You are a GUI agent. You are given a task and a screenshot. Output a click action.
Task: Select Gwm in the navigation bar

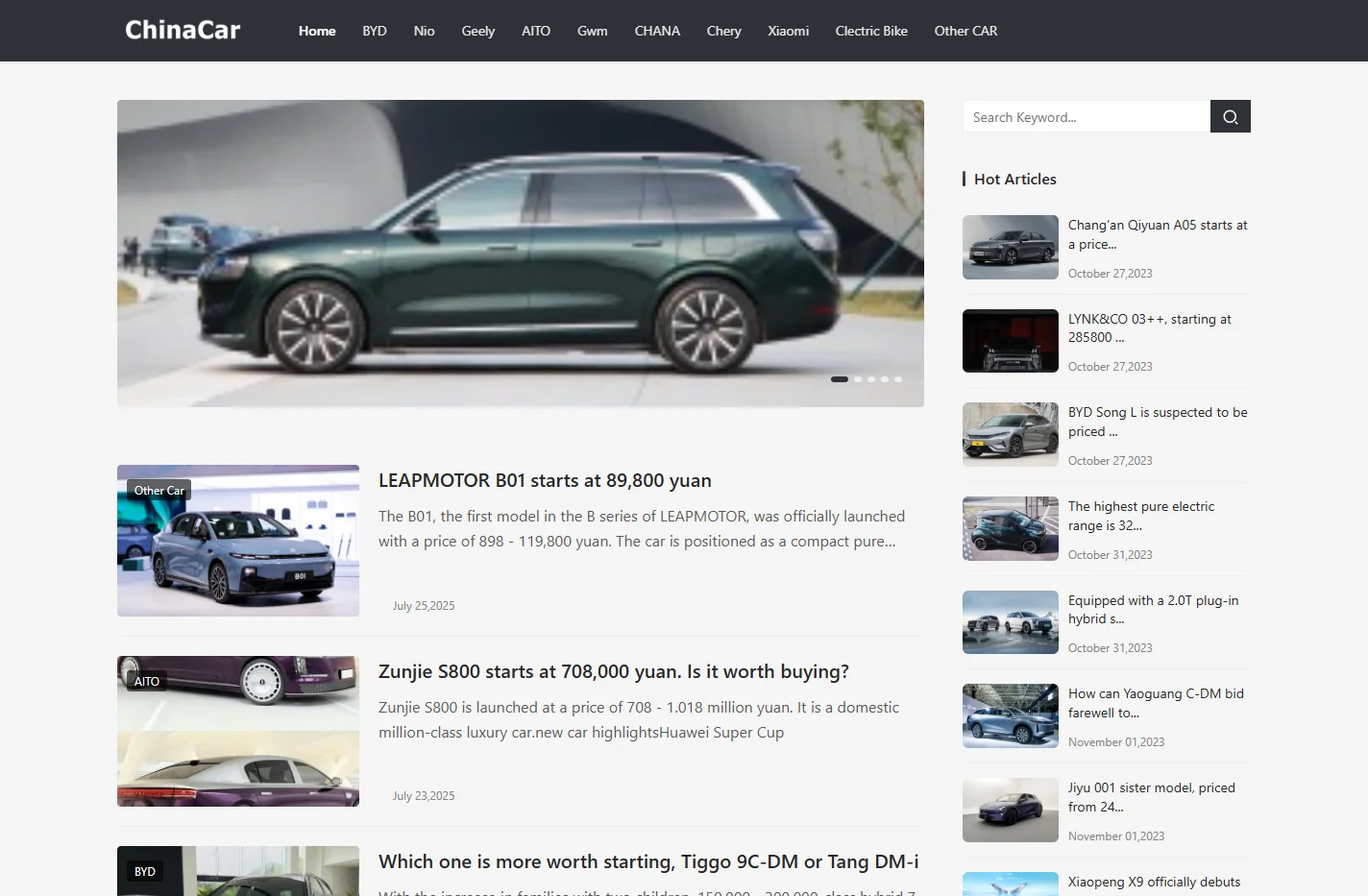[592, 31]
